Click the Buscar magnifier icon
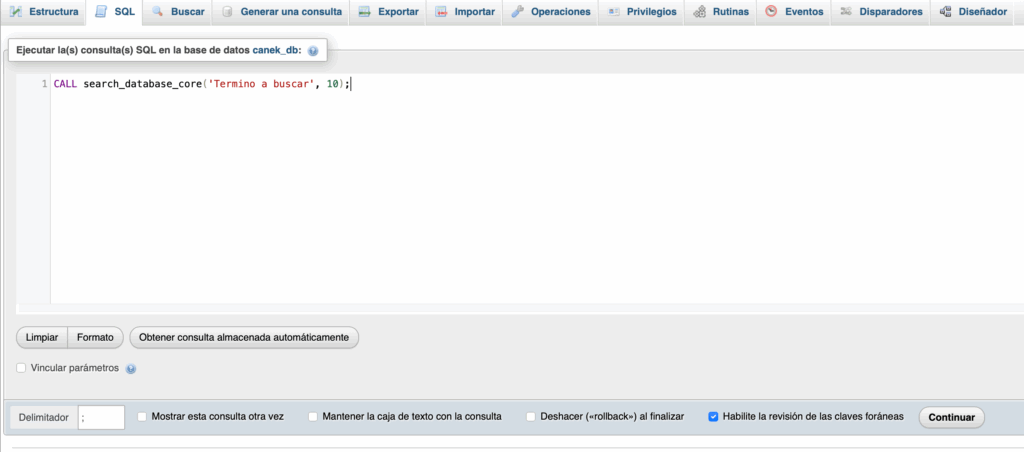This screenshot has height=452, width=1024. 157,12
